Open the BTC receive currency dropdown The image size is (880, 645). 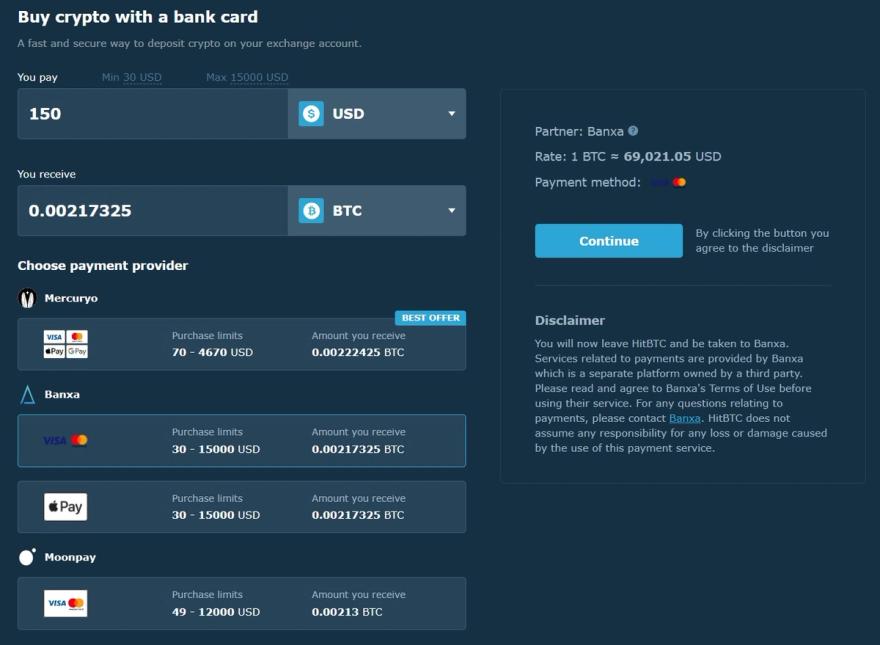tap(377, 211)
